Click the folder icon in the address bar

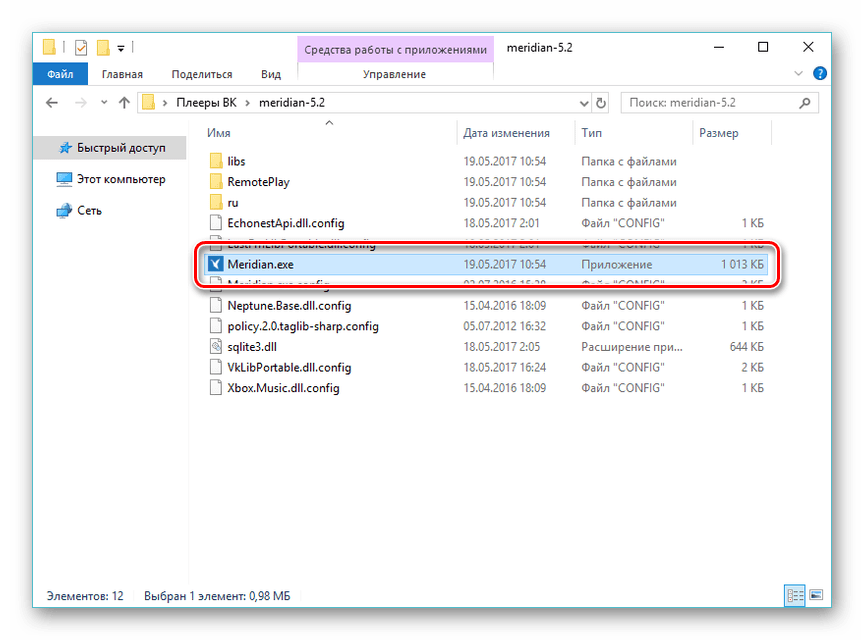(148, 103)
